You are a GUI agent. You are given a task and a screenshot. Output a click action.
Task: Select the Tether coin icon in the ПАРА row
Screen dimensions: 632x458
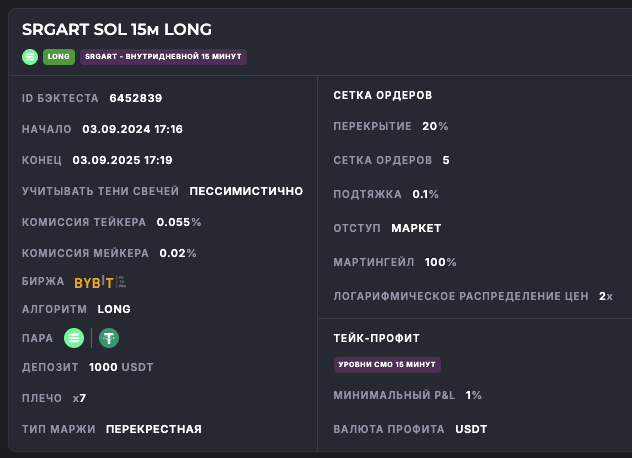(x=108, y=338)
